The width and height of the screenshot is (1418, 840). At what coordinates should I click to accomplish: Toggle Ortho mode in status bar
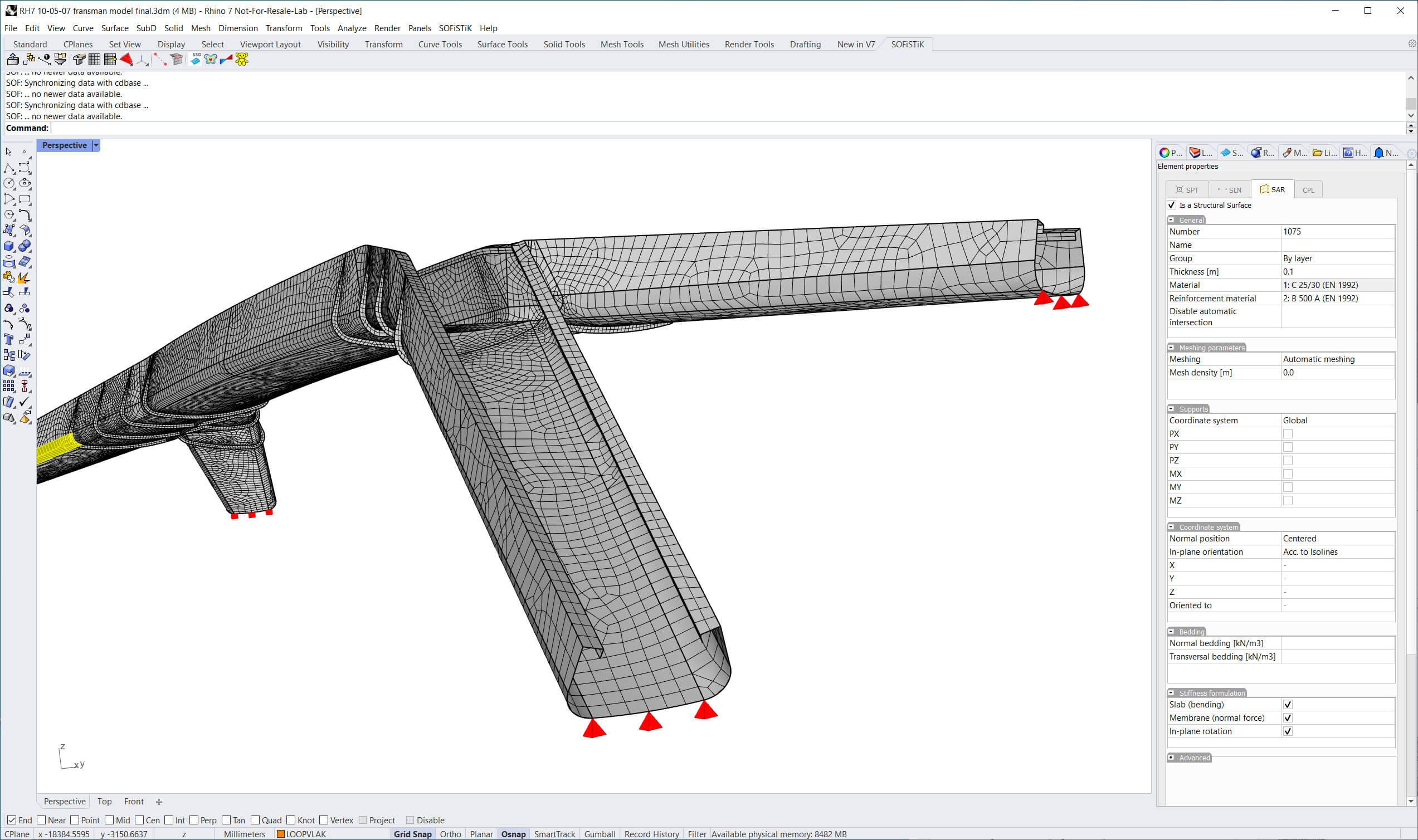coord(450,834)
